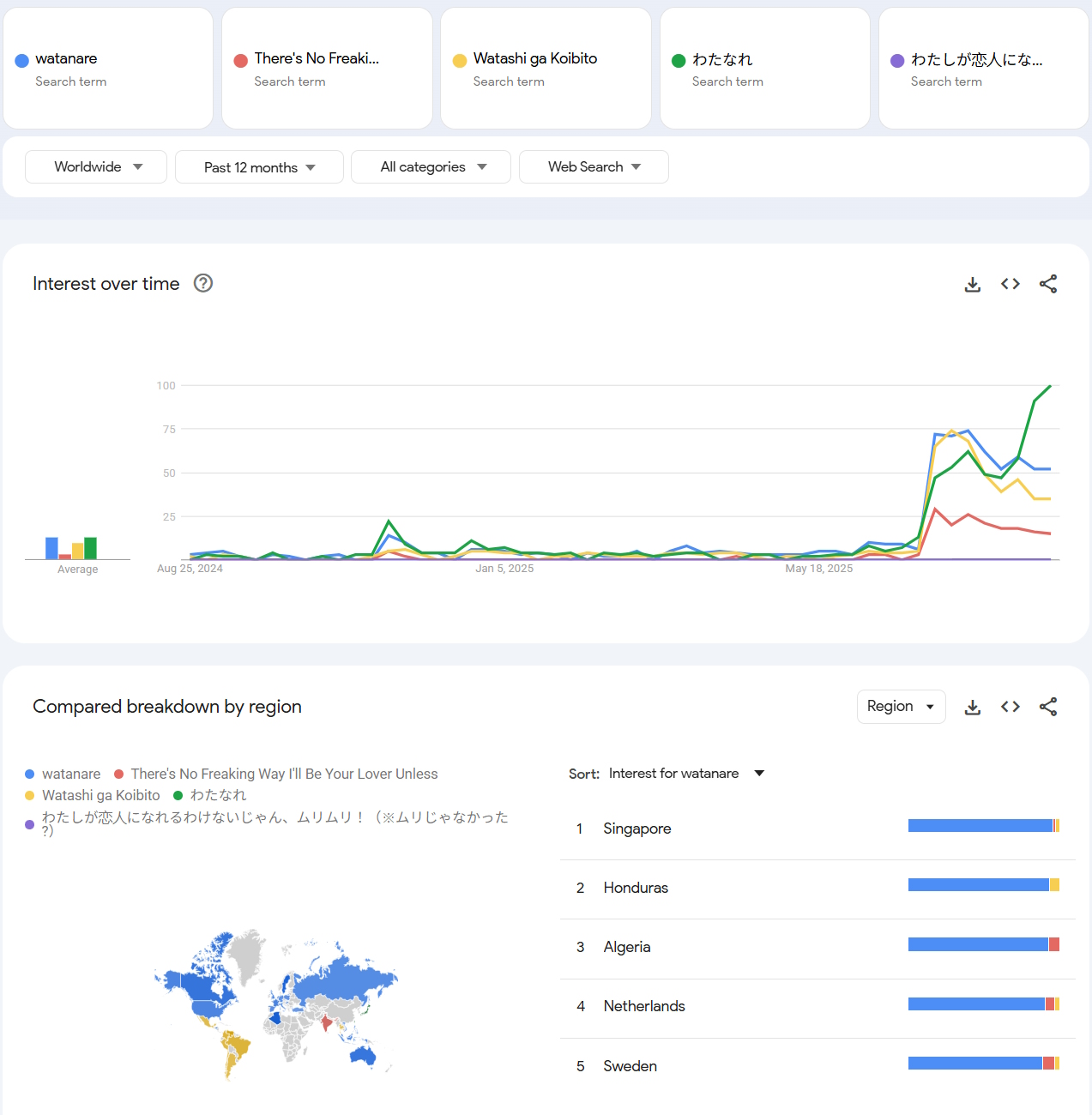Screen dimensions: 1092x1115
Task: Share the region breakdown chart
Action: [1047, 707]
